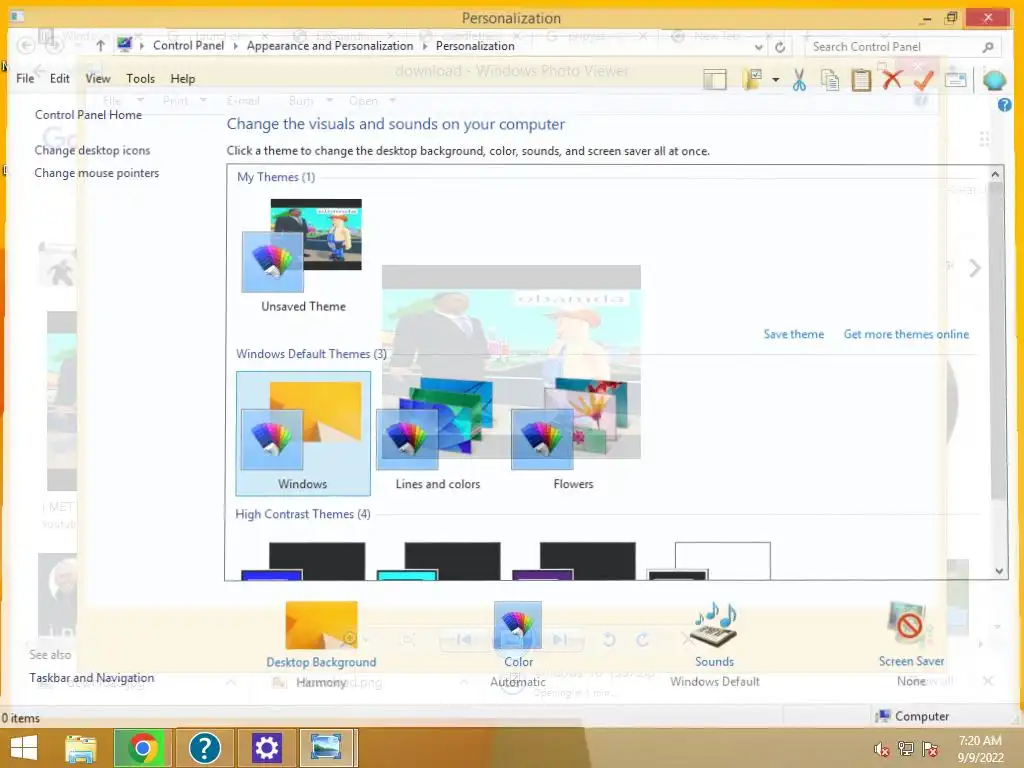The image size is (1024, 768).
Task: Click the muted volume tray icon
Action: 881,749
